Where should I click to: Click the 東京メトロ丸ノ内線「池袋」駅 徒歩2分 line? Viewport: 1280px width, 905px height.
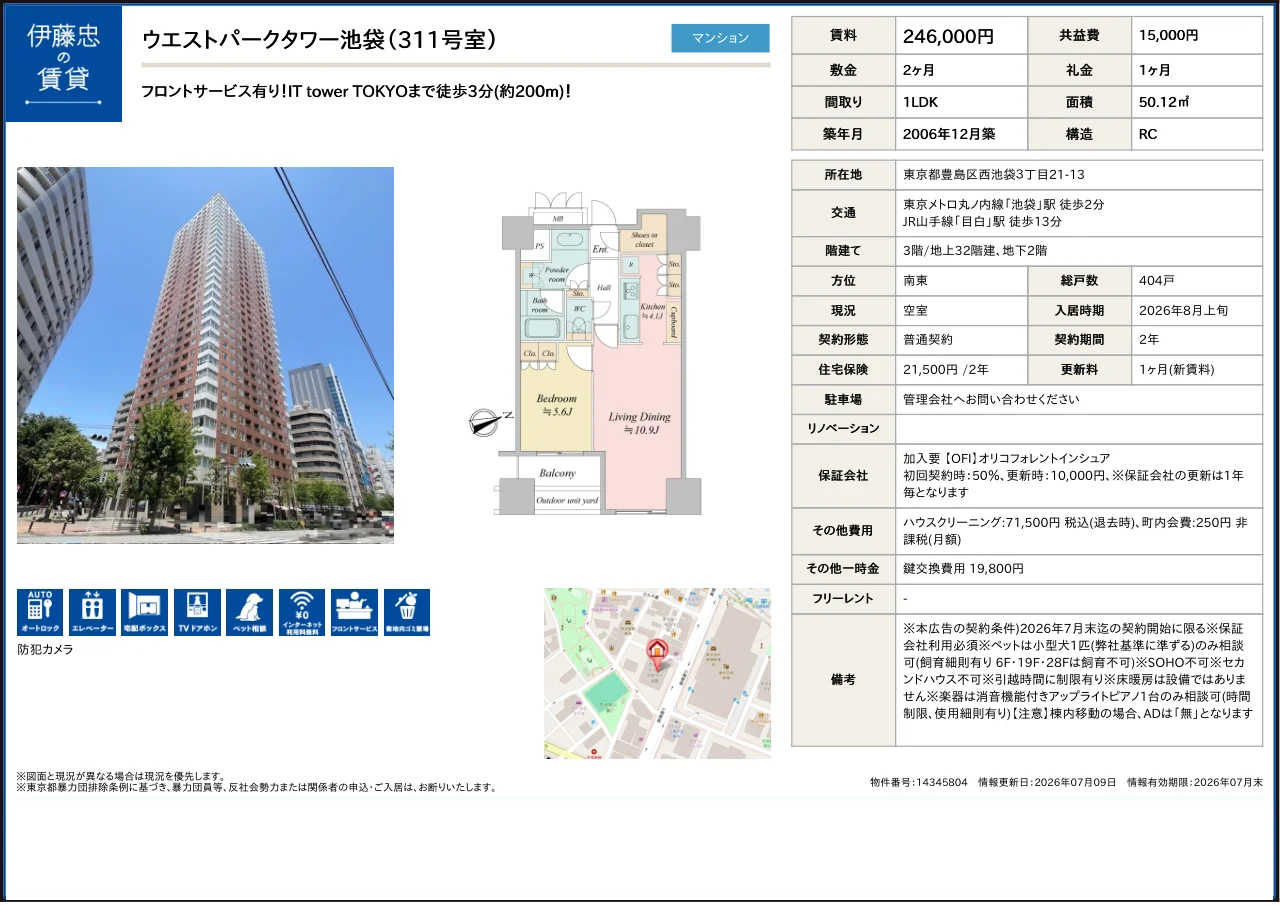point(1003,204)
